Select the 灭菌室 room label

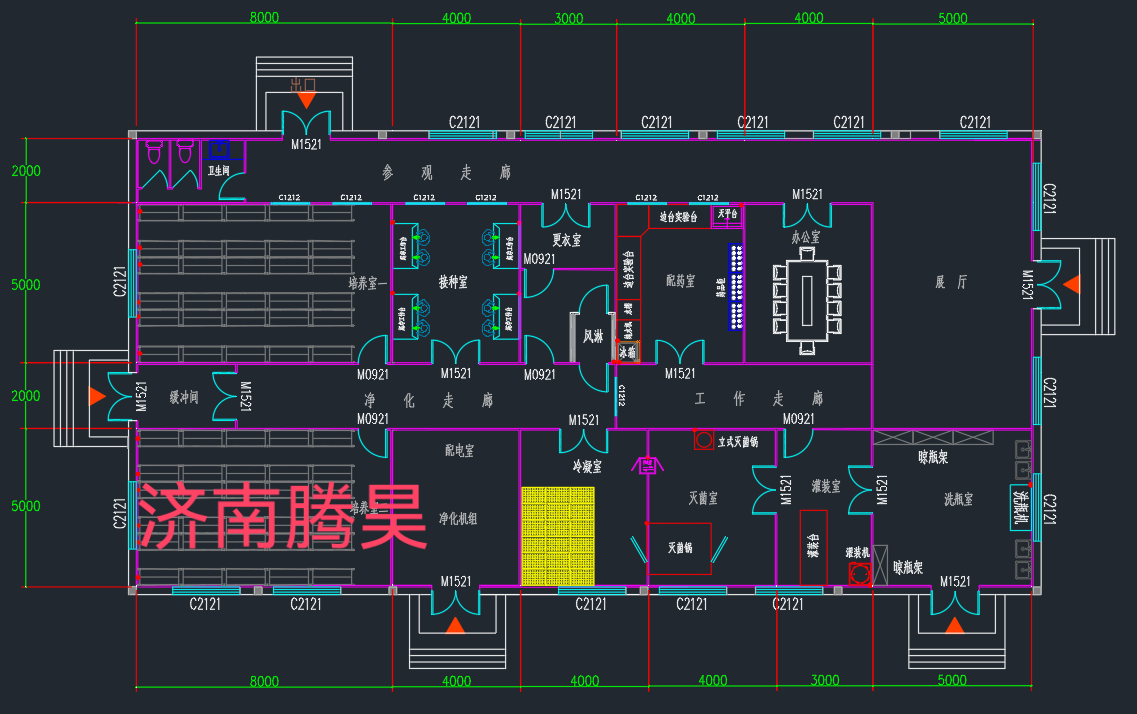pyautogui.click(x=703, y=498)
